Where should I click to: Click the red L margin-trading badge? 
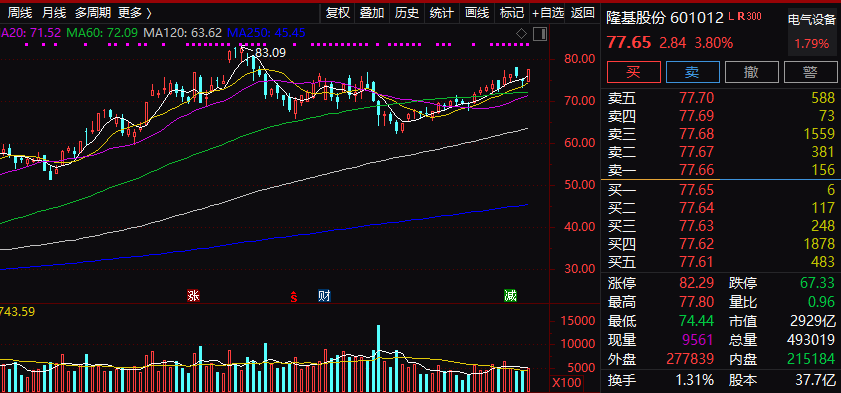click(732, 17)
